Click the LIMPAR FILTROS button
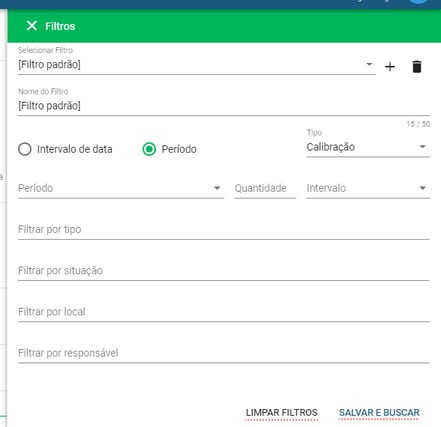 click(x=282, y=413)
